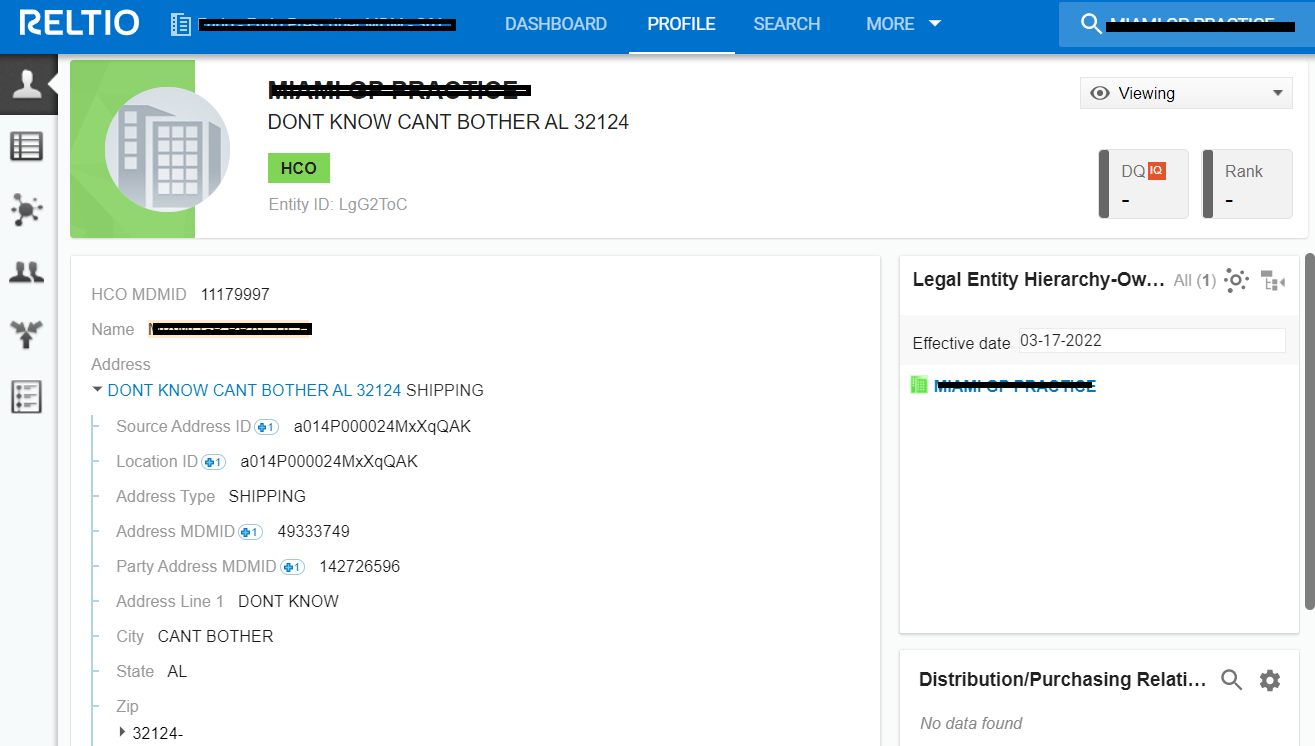Open the two-people sidebar icon
This screenshot has width=1315, height=746.
27,272
